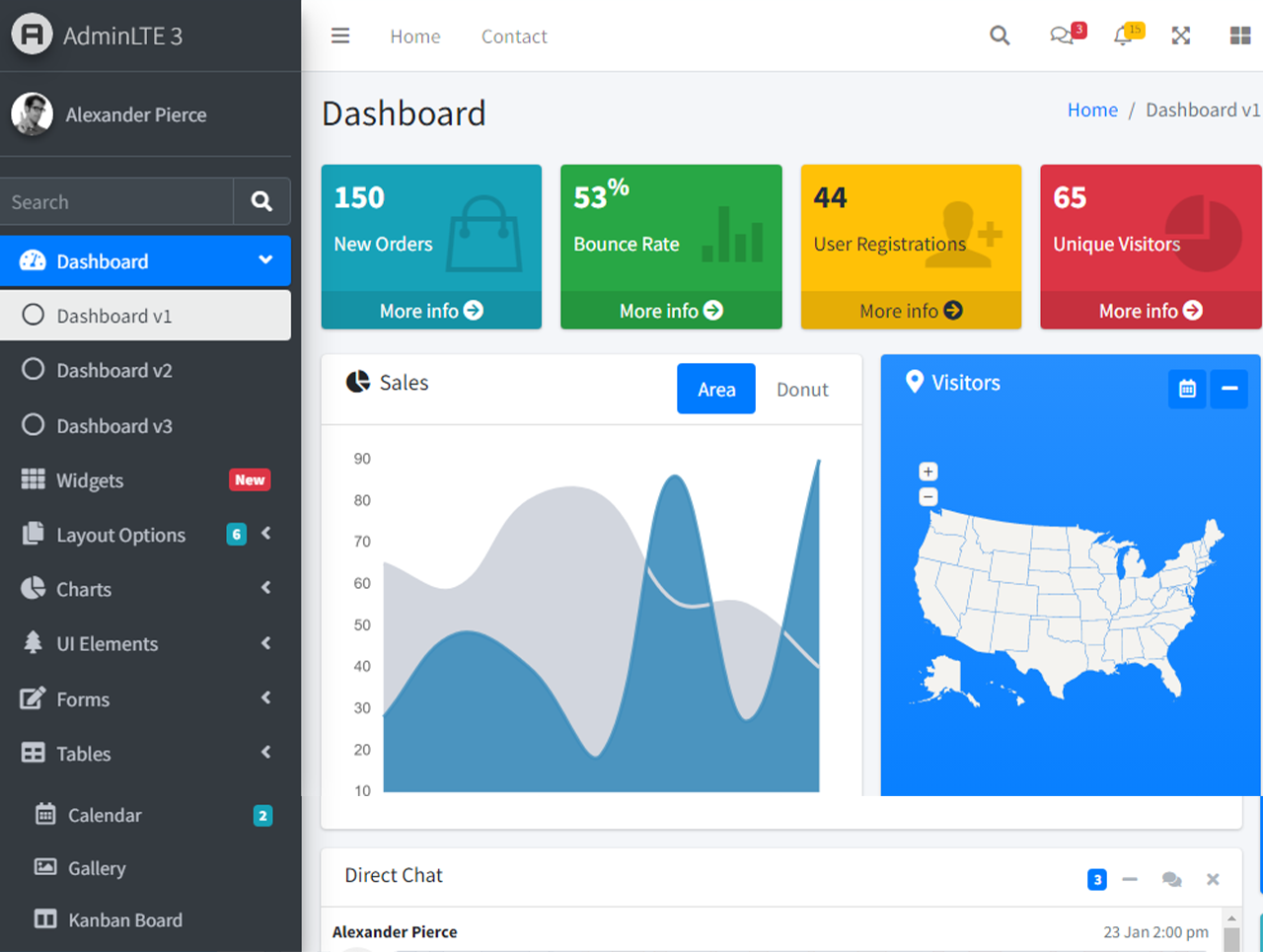1263x952 pixels.
Task: Minimize the Direct Chat card
Action: point(1130,879)
